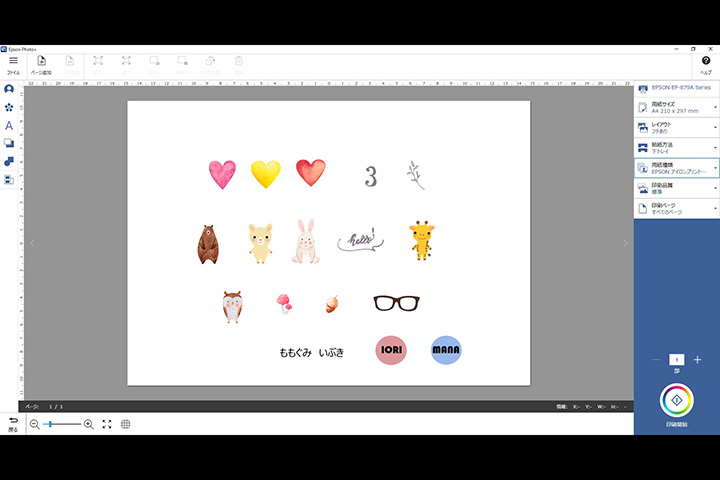Click the zoom in magnifier icon
Image resolution: width=720 pixels, height=480 pixels.
(x=89, y=424)
